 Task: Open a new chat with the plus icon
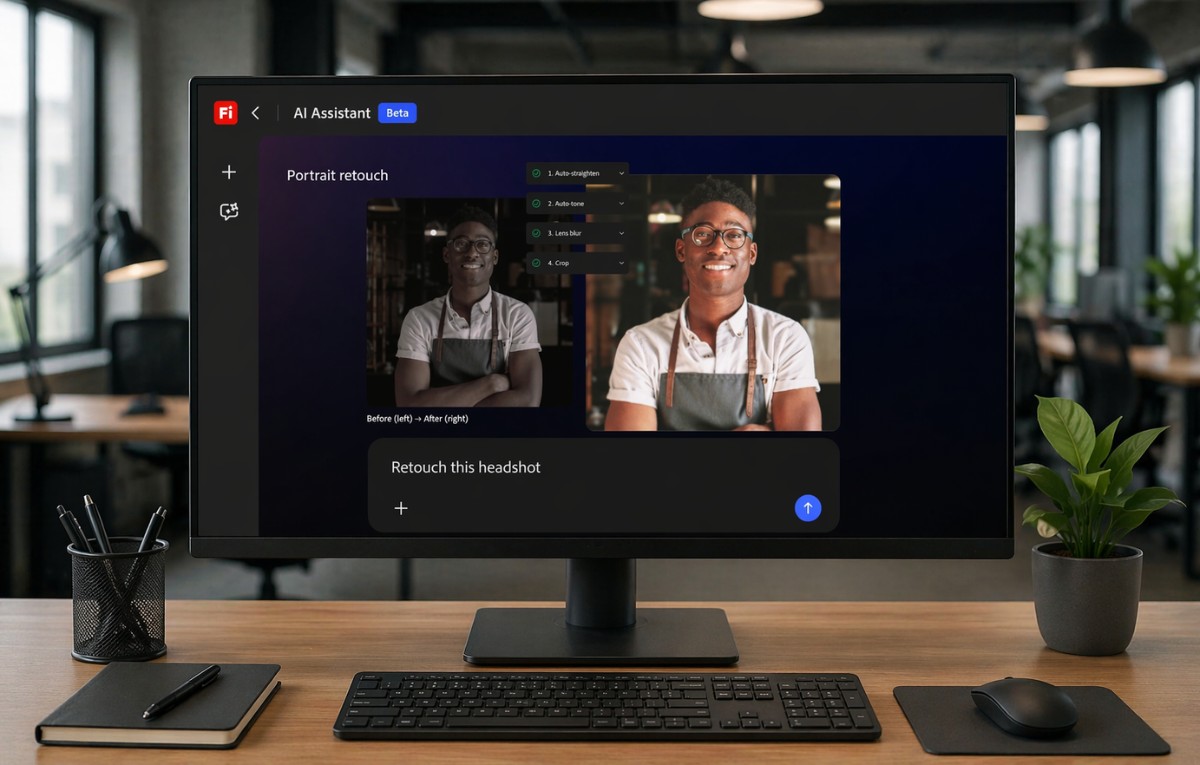click(x=229, y=171)
